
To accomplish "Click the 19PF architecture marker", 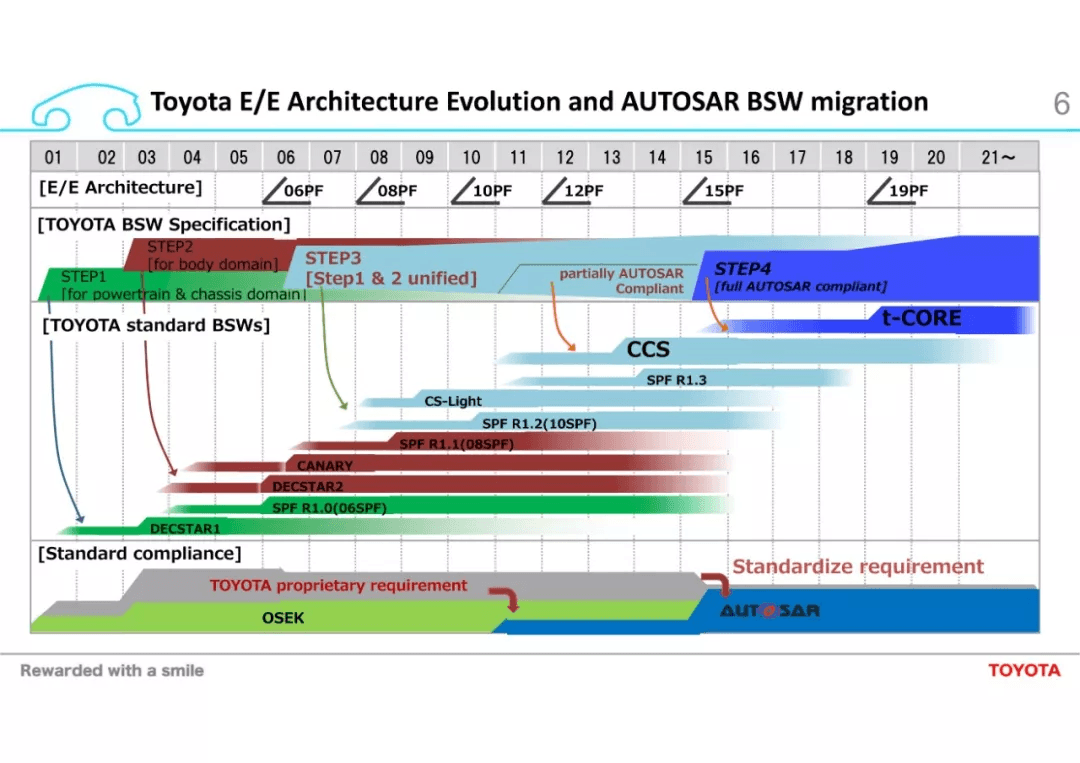I will click(897, 190).
